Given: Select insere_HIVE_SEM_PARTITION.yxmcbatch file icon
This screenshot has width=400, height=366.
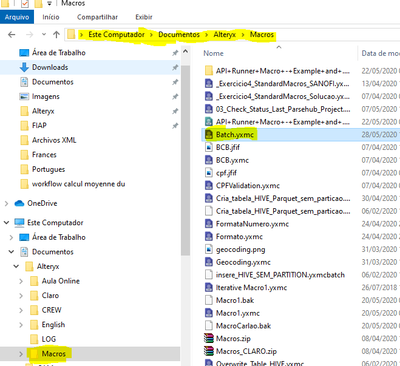Looking at the screenshot, I should tap(209, 275).
